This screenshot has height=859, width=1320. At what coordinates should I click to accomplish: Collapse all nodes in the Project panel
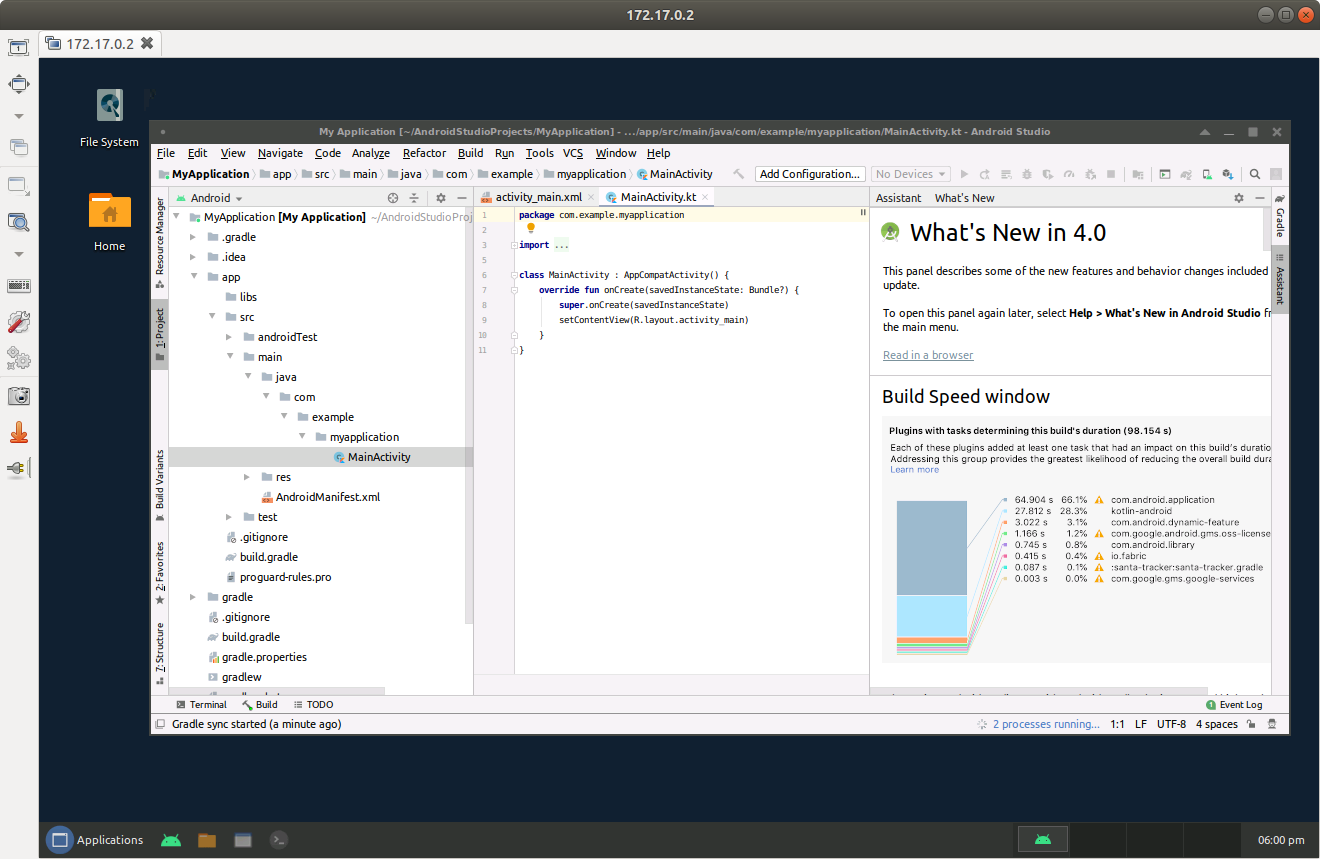click(414, 198)
